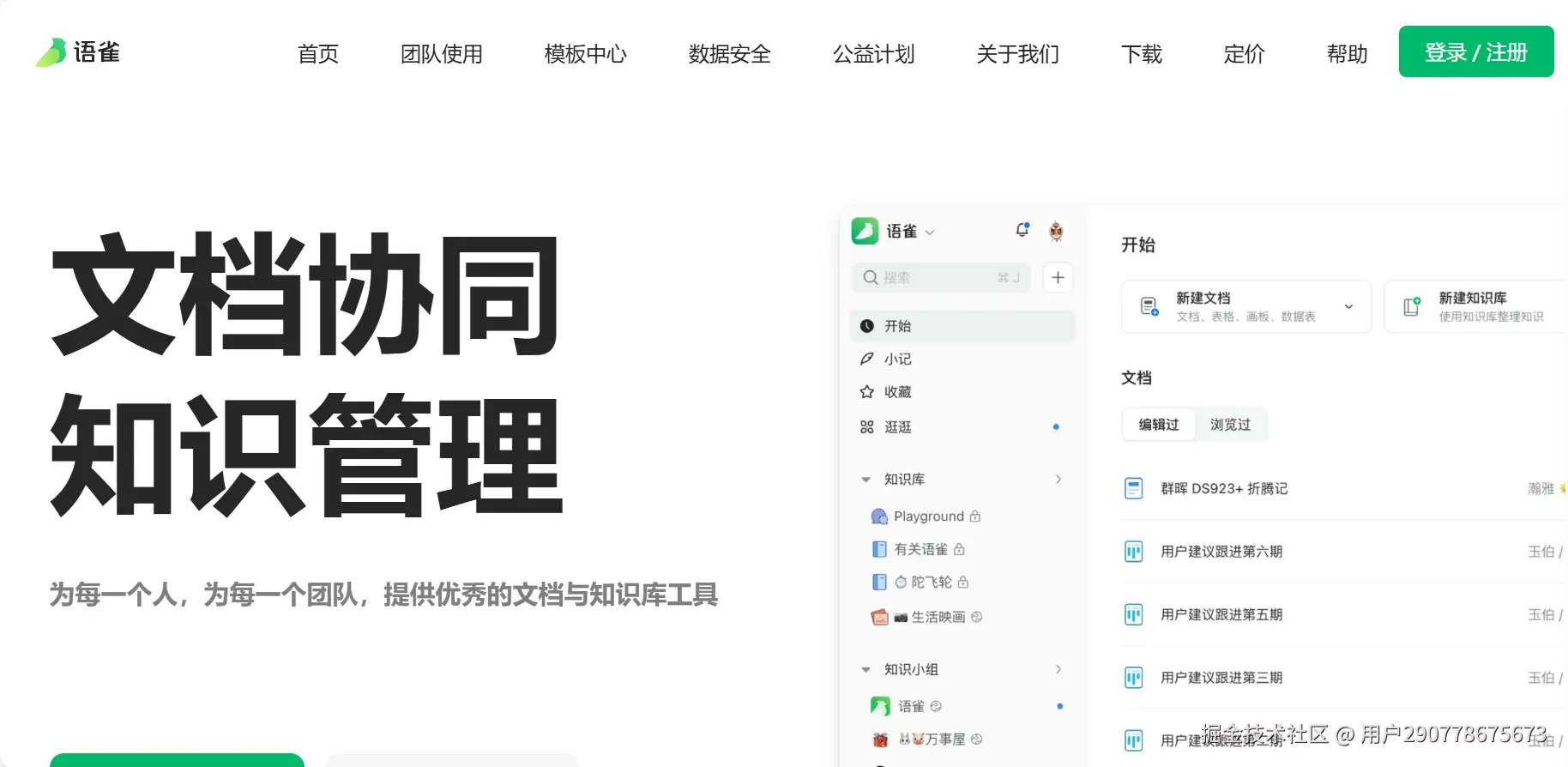
Task: Select 公益计划 in top navigation
Action: point(874,54)
